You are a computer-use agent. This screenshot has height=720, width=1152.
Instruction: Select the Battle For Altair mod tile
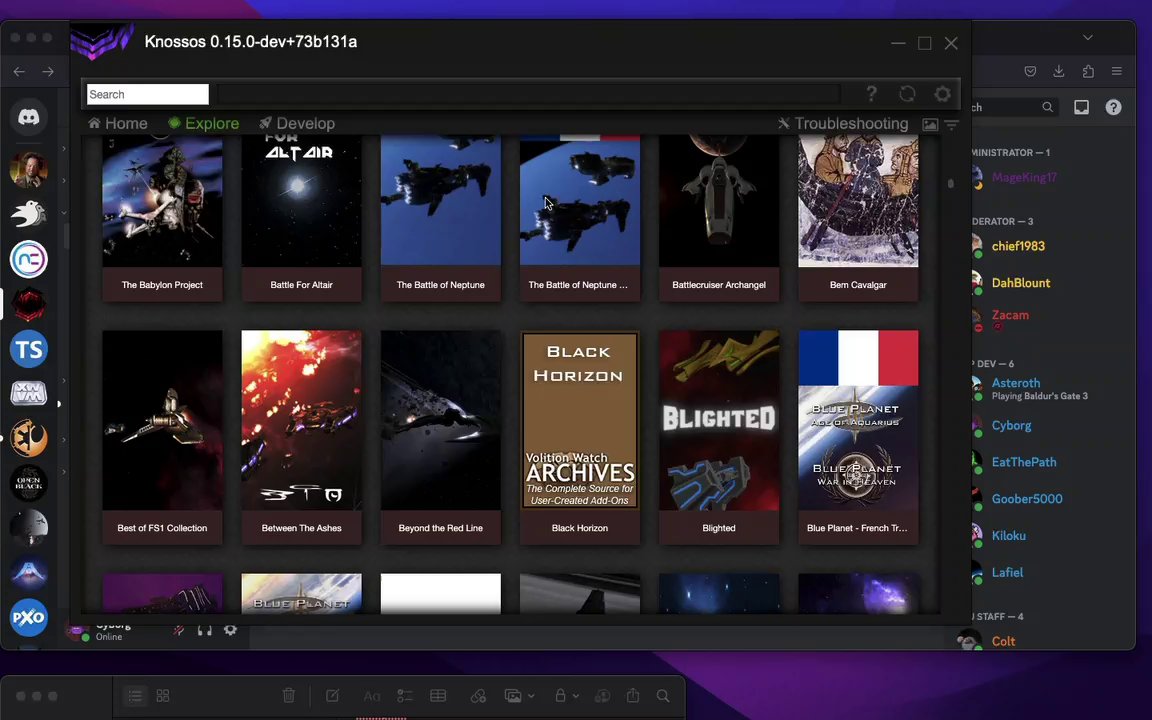point(301,217)
